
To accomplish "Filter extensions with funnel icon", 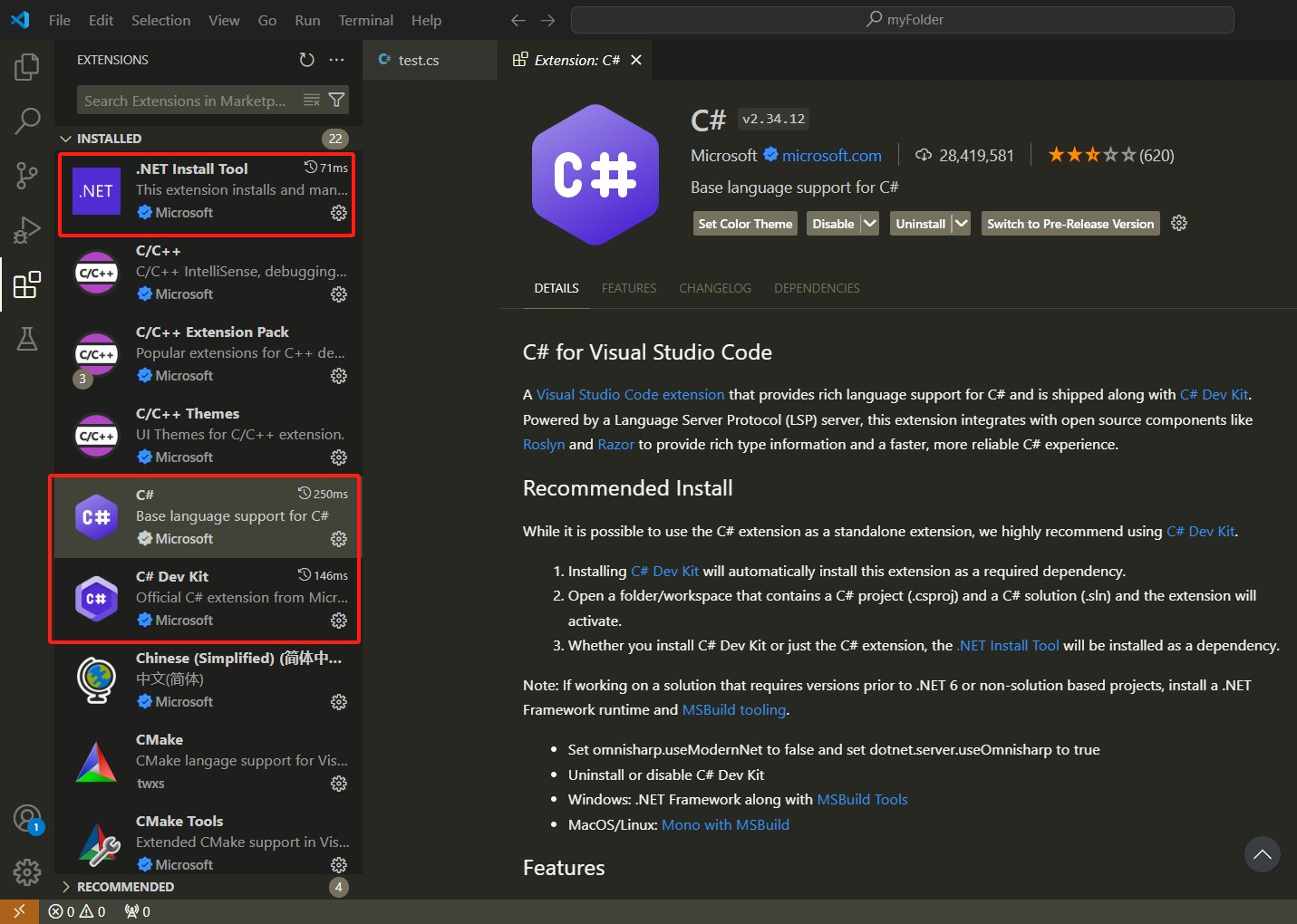I will click(x=336, y=101).
